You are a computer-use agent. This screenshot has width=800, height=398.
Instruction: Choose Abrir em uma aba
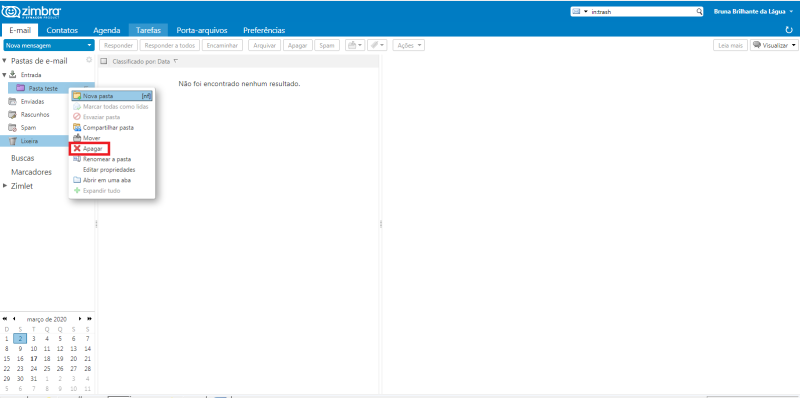pyautogui.click(x=112, y=180)
